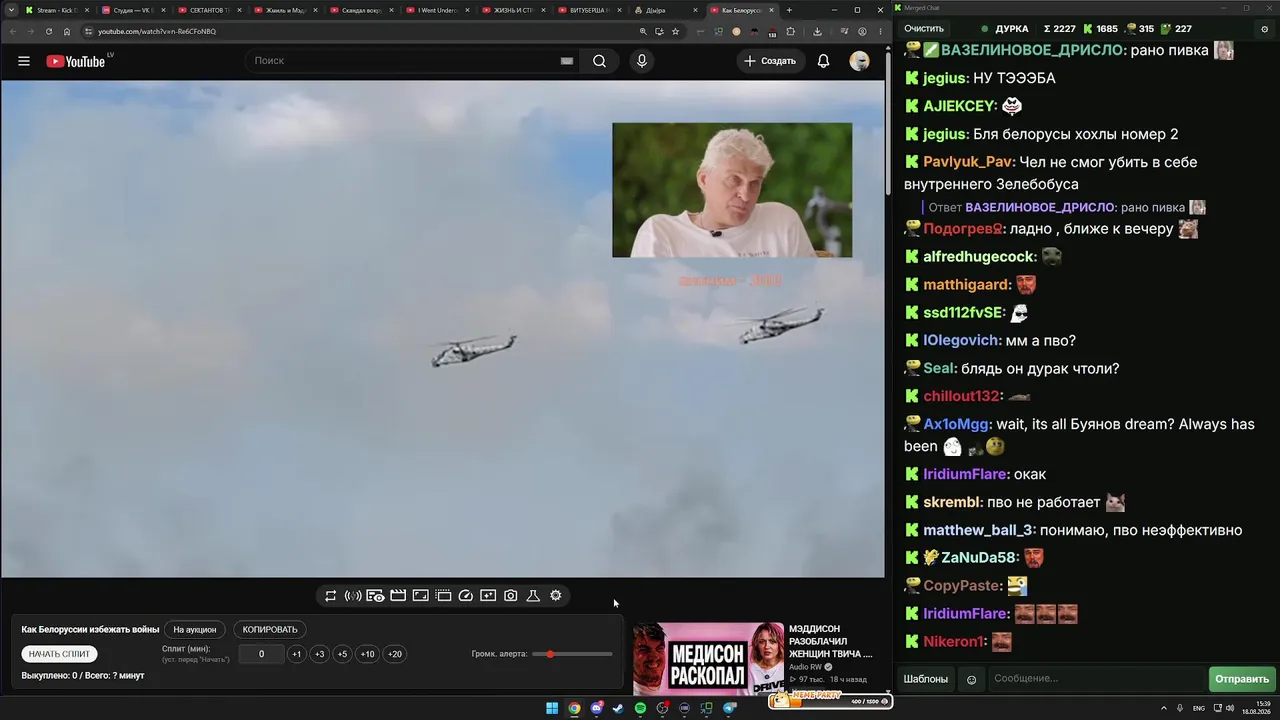Open the YouTube account avatar menu
Viewport: 1280px width, 720px height.
click(x=859, y=61)
